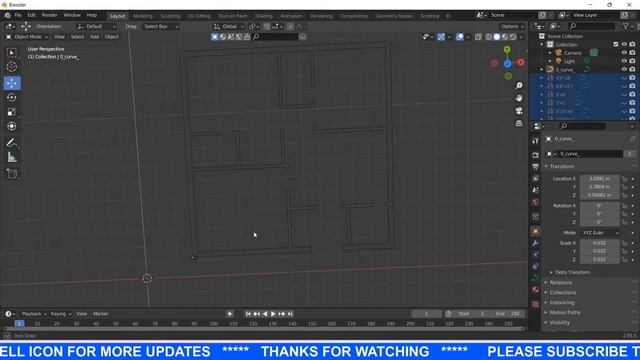Hide Camera object in outliner
This screenshot has width=640, height=360.
pos(624,53)
